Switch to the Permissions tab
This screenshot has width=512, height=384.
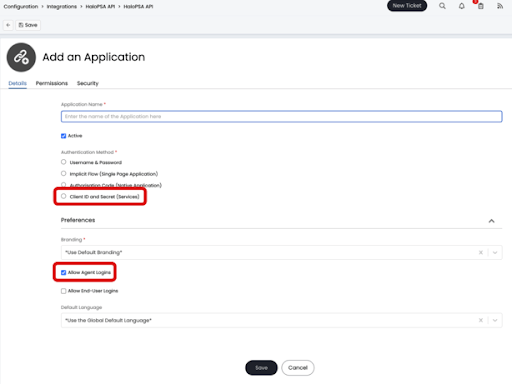pyautogui.click(x=52, y=83)
